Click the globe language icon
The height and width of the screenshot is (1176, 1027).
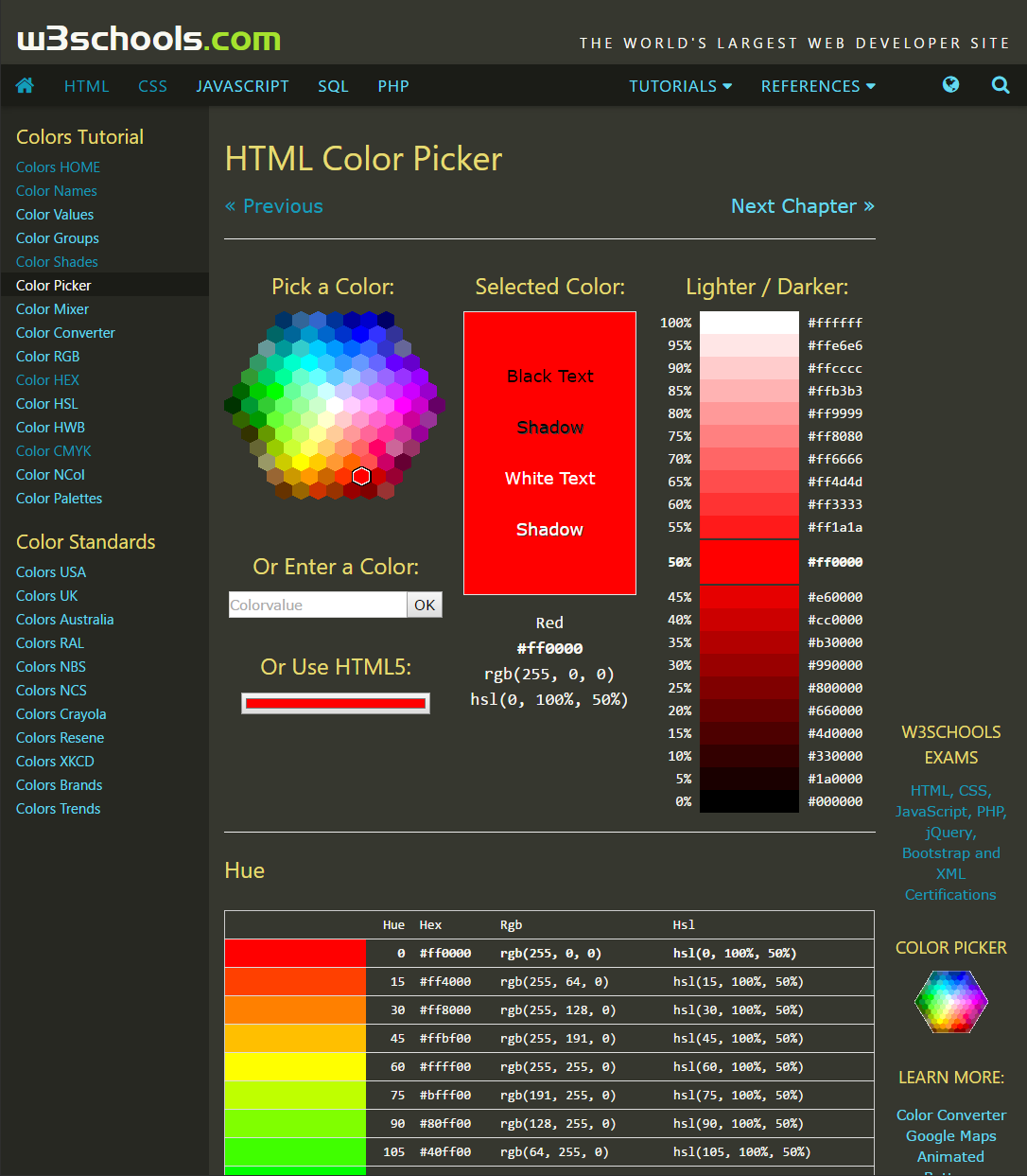(x=950, y=85)
